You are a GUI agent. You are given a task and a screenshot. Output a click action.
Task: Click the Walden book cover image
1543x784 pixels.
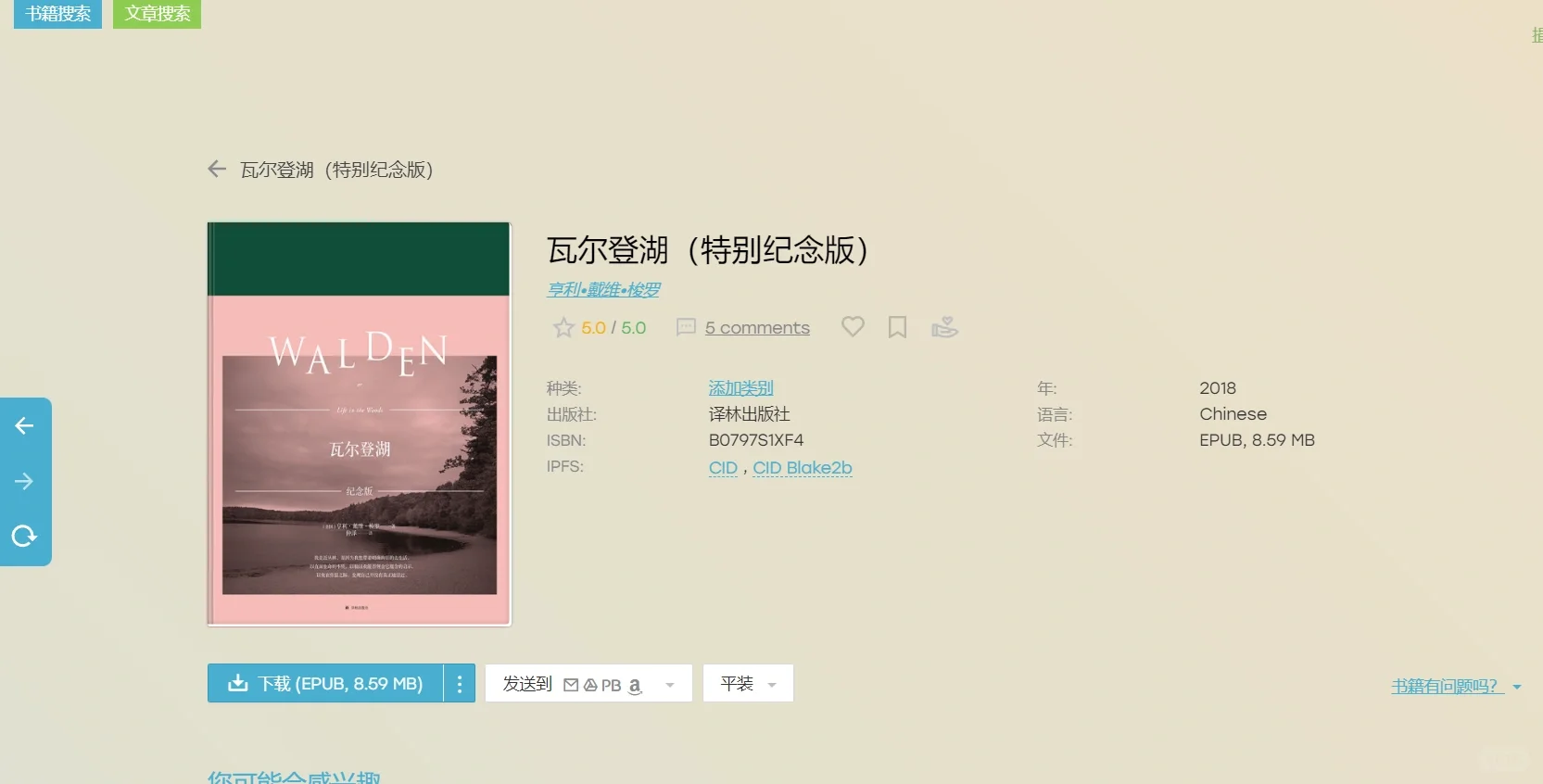pyautogui.click(x=360, y=424)
